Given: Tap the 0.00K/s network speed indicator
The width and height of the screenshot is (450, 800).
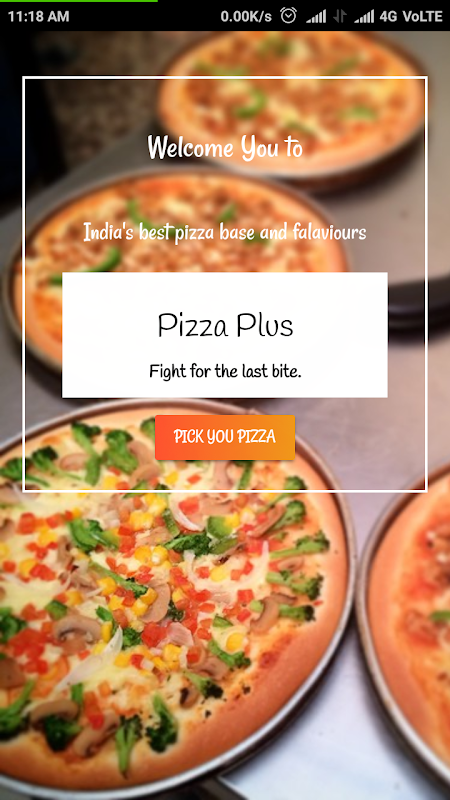Looking at the screenshot, I should [x=246, y=17].
